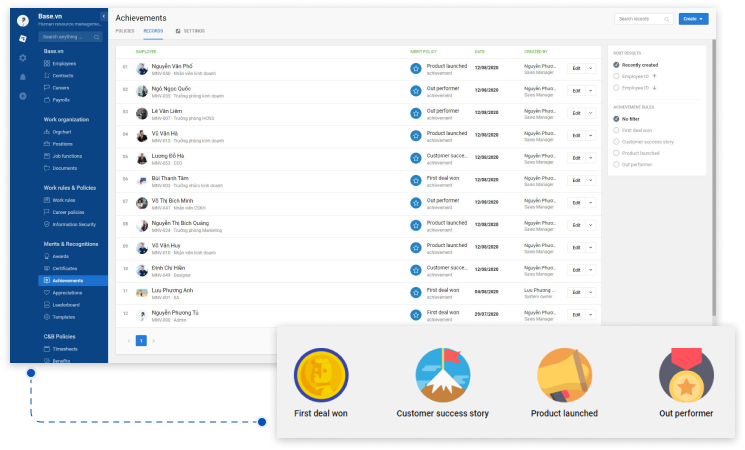
Task: Click Edit button for Lê Văn Liêm
Action: (x=576, y=112)
